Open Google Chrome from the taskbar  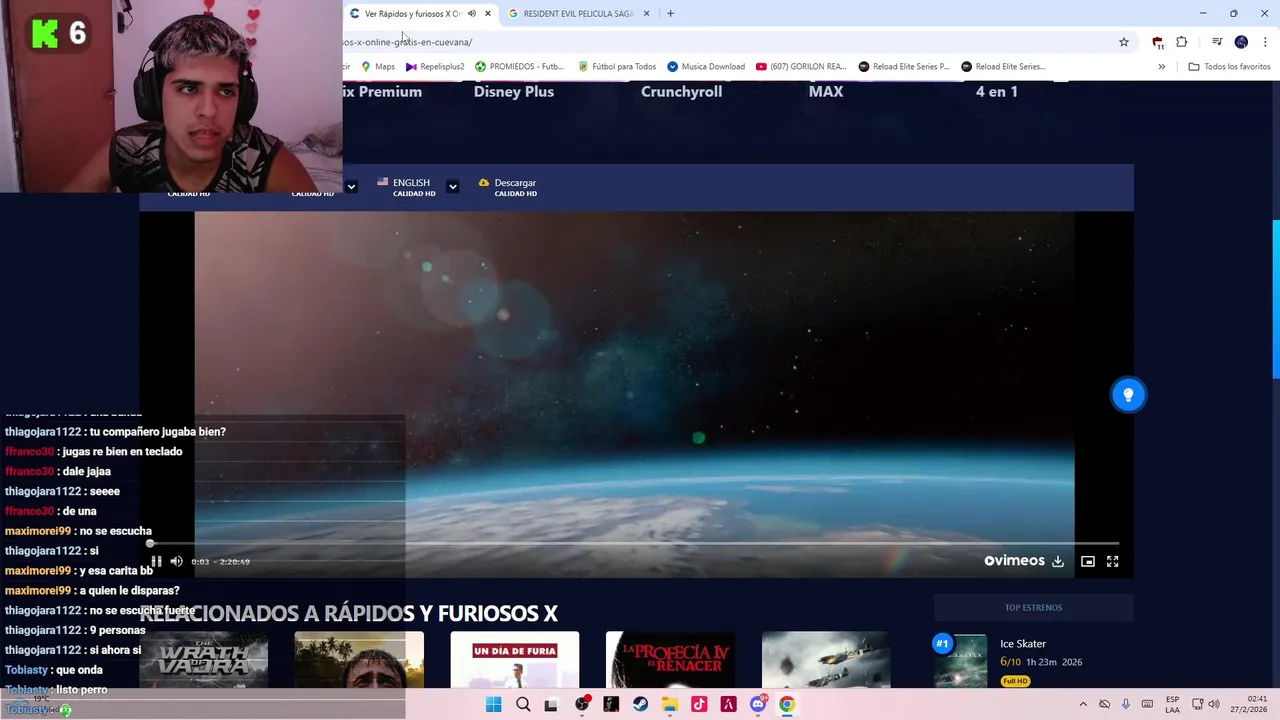click(x=787, y=705)
